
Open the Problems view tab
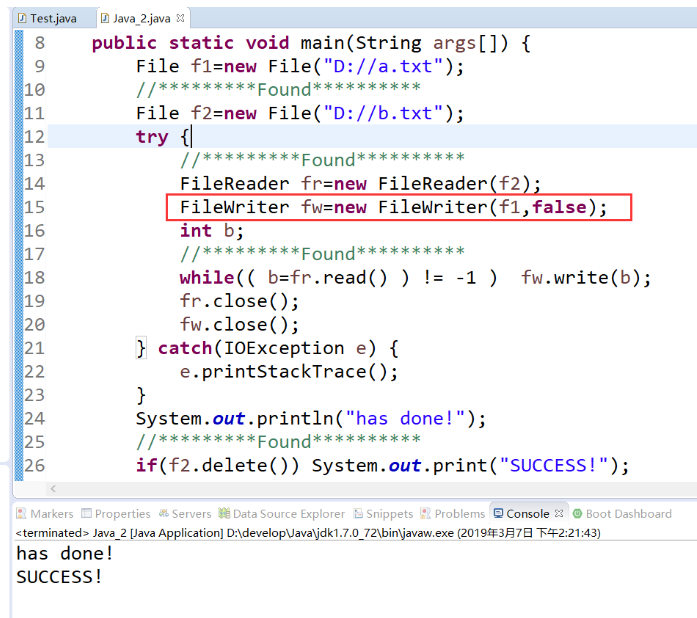pos(459,513)
